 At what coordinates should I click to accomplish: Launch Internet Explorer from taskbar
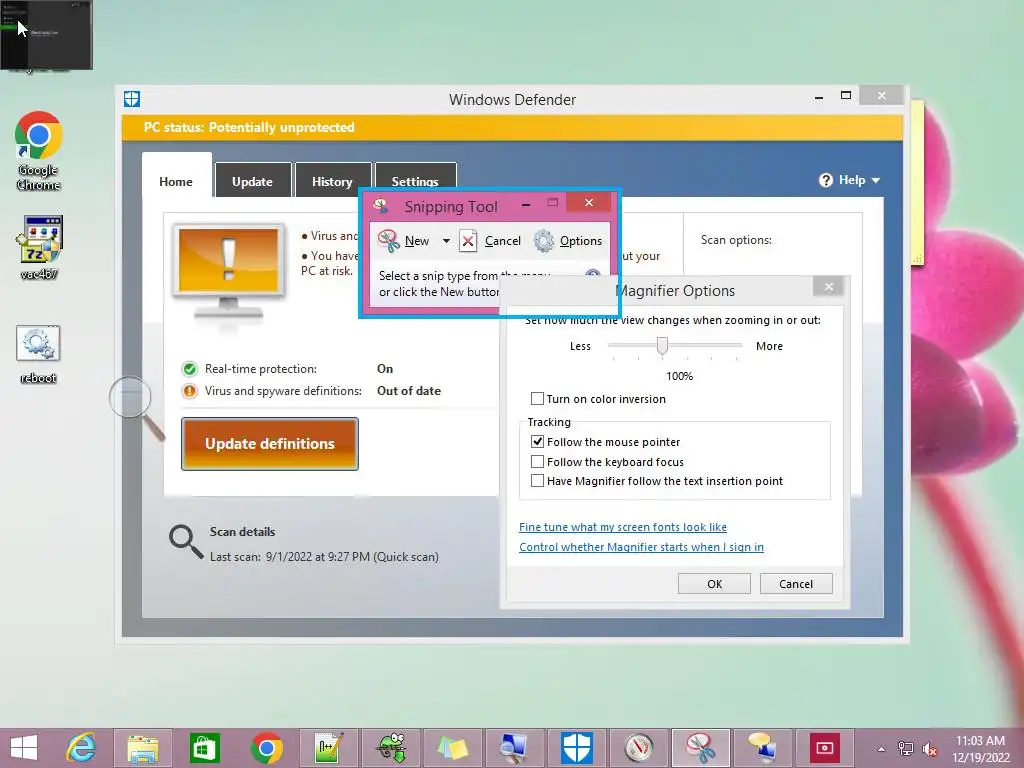pos(81,748)
